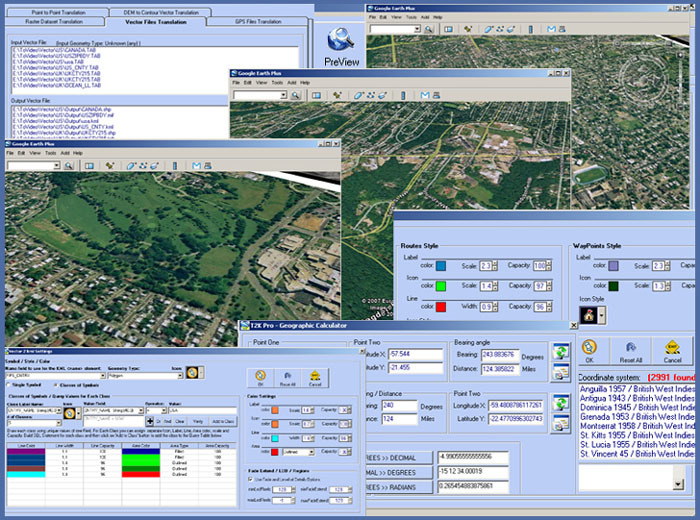Open View menu in middle Google Earth window
The height and width of the screenshot is (520, 700).
point(261,83)
